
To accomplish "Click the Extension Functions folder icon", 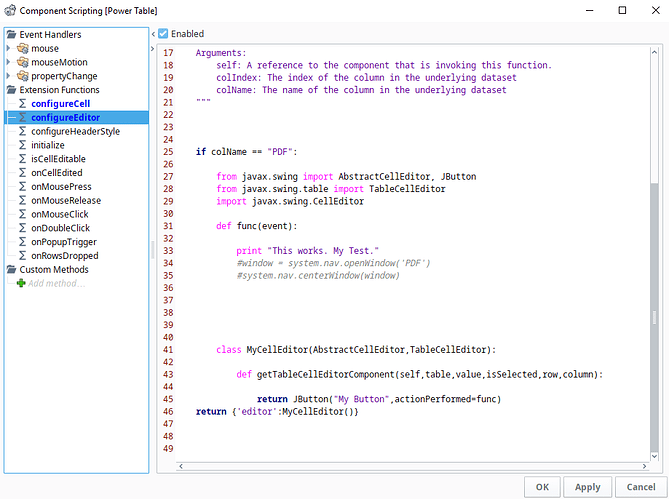I will [12, 90].
